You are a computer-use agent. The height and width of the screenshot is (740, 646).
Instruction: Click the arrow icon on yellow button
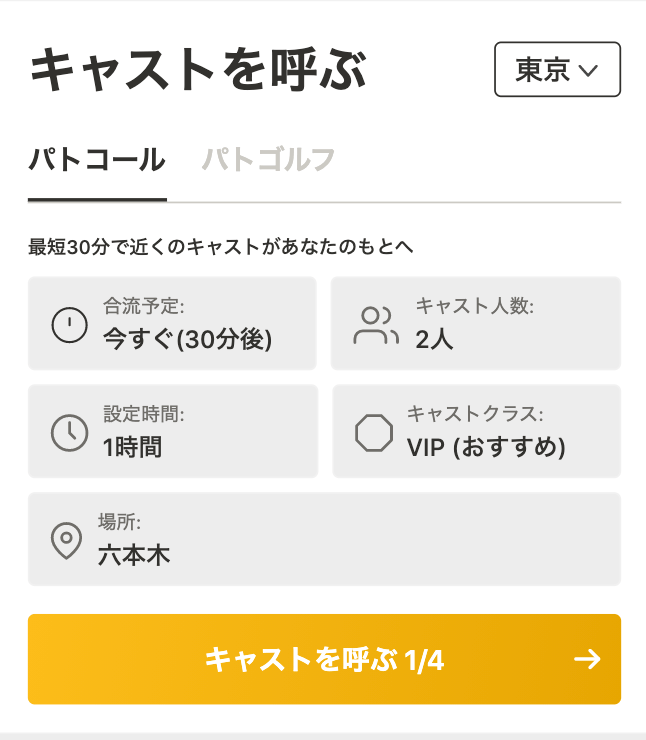[x=587, y=659]
